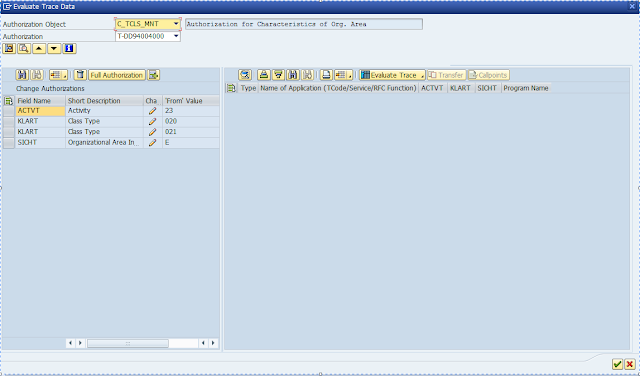The width and height of the screenshot is (640, 376).
Task: Click the 'From' value 020 cell
Action: [x=191, y=121]
